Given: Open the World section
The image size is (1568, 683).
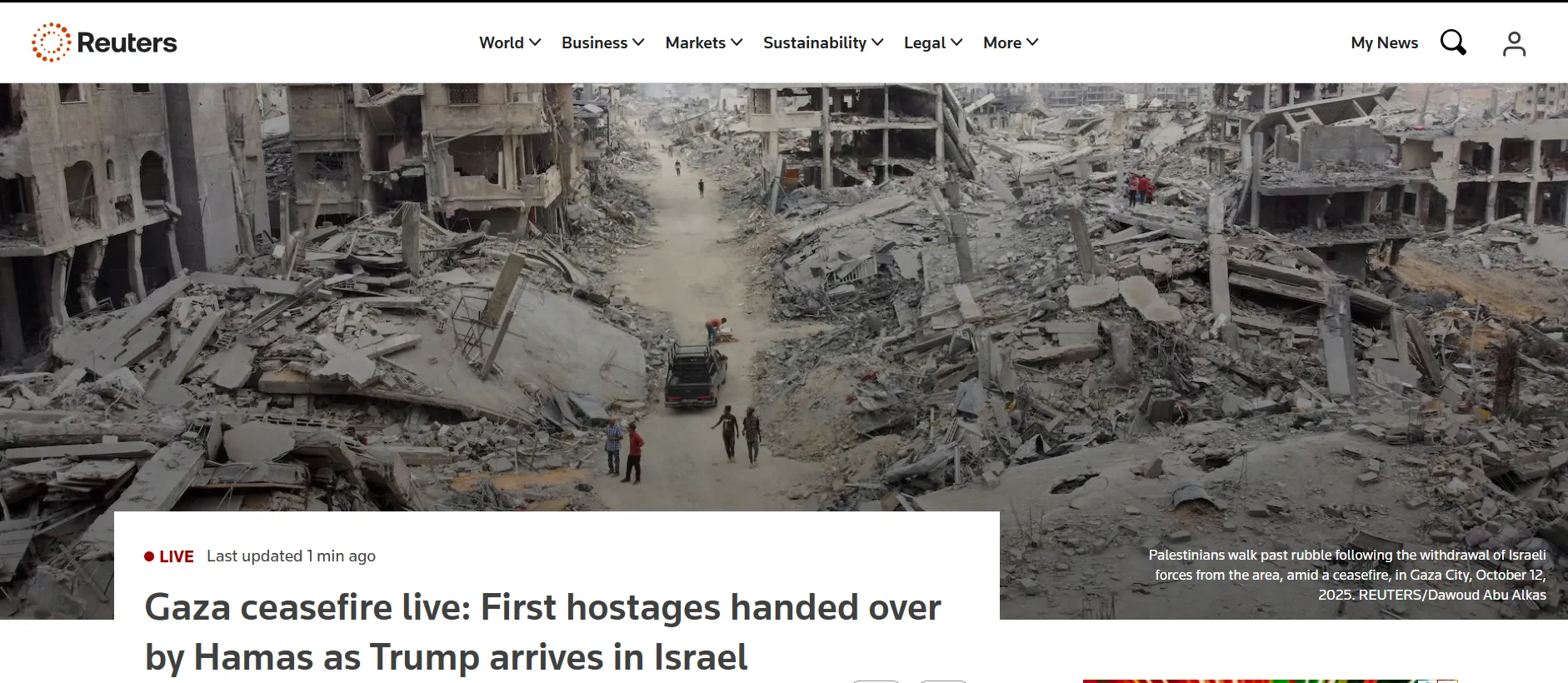Looking at the screenshot, I should click(502, 42).
